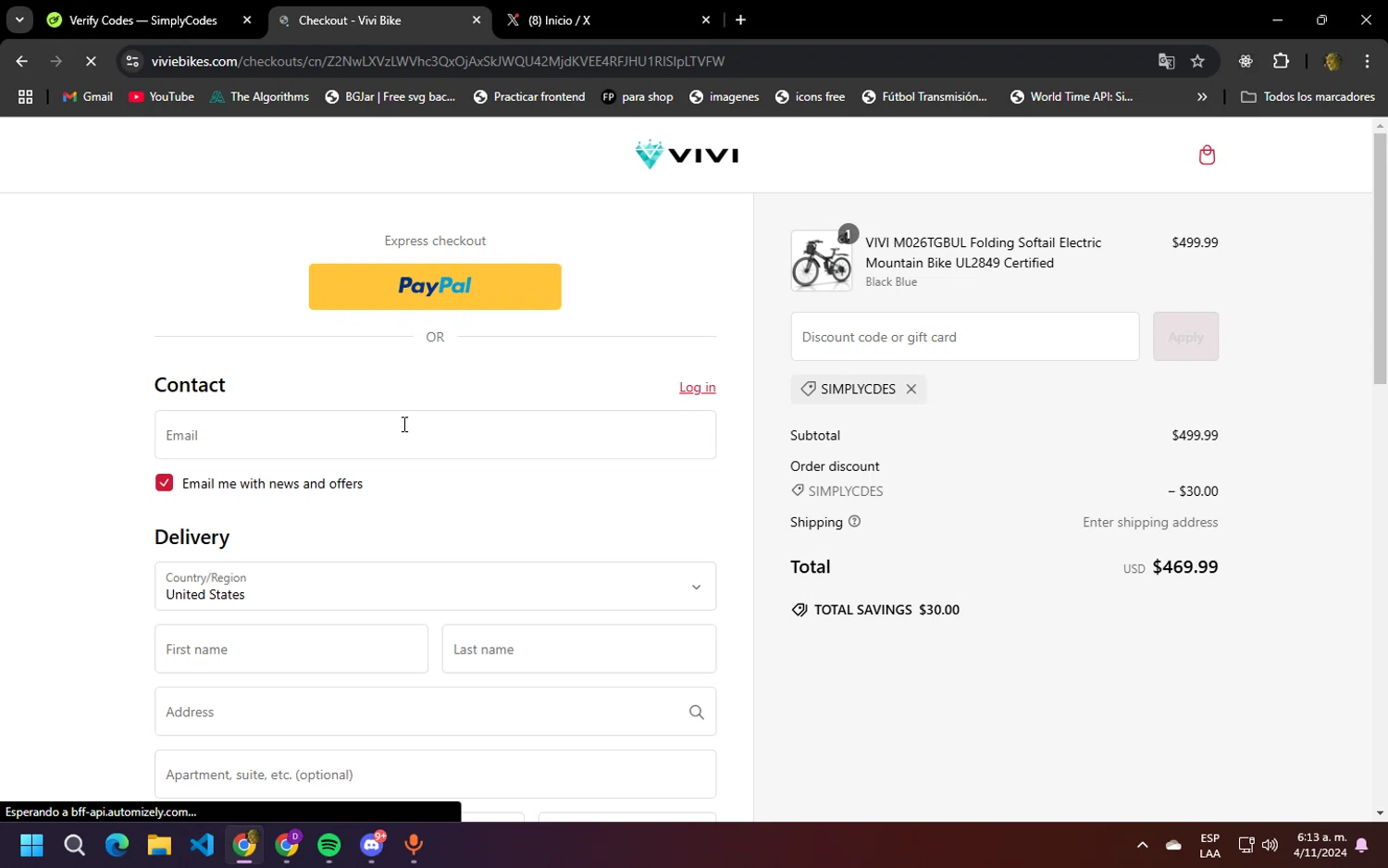Select Checkout - Vivi Bike tab
Viewport: 1388px width, 868px height.
(370, 20)
